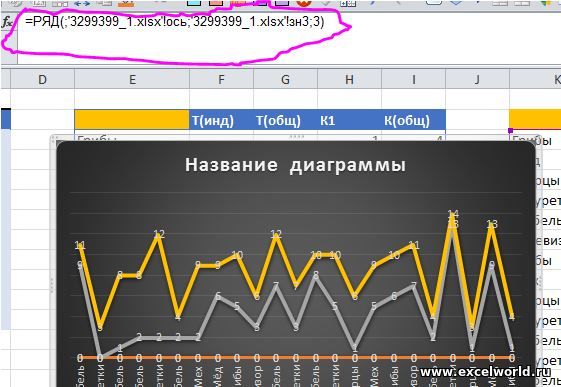Select column G header
Screen dimensions: 561x387
click(286, 79)
